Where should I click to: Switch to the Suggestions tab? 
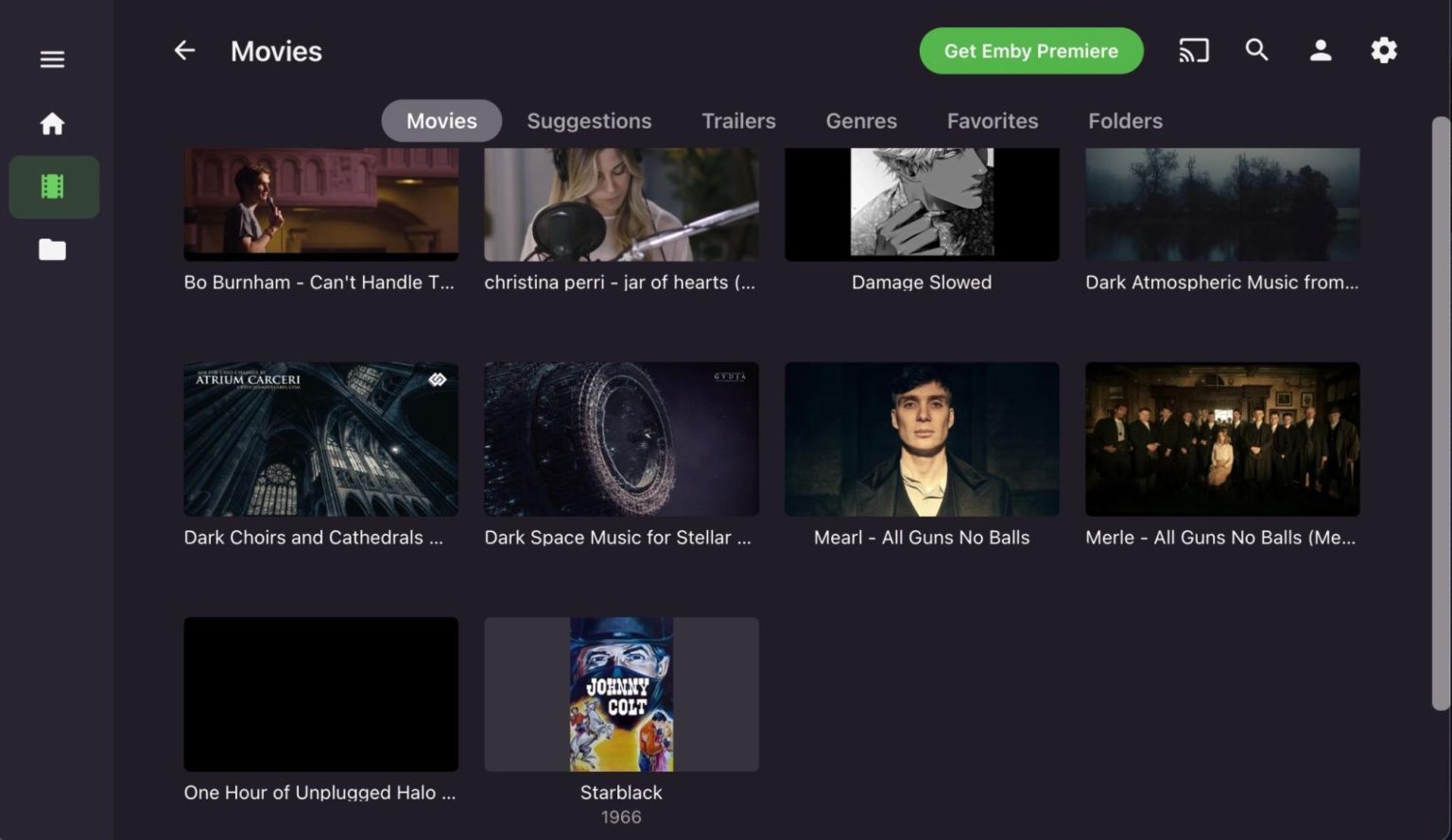[x=589, y=121]
